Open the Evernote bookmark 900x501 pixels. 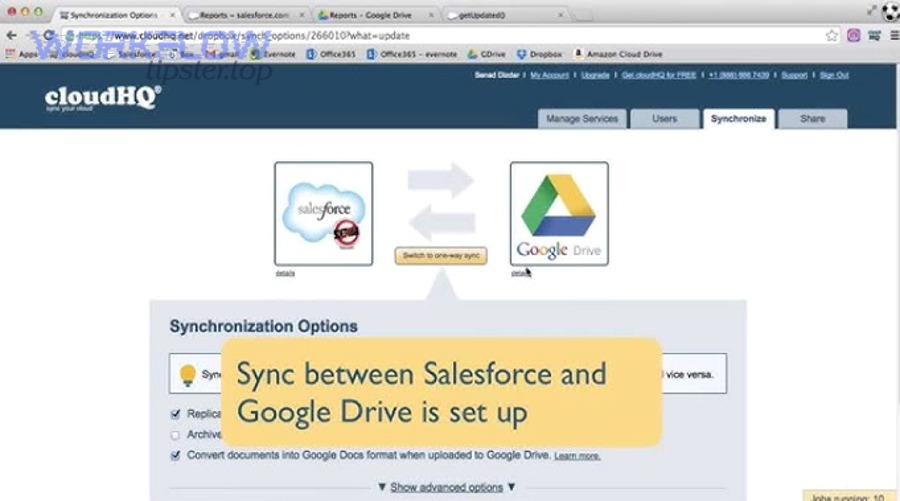pos(273,54)
